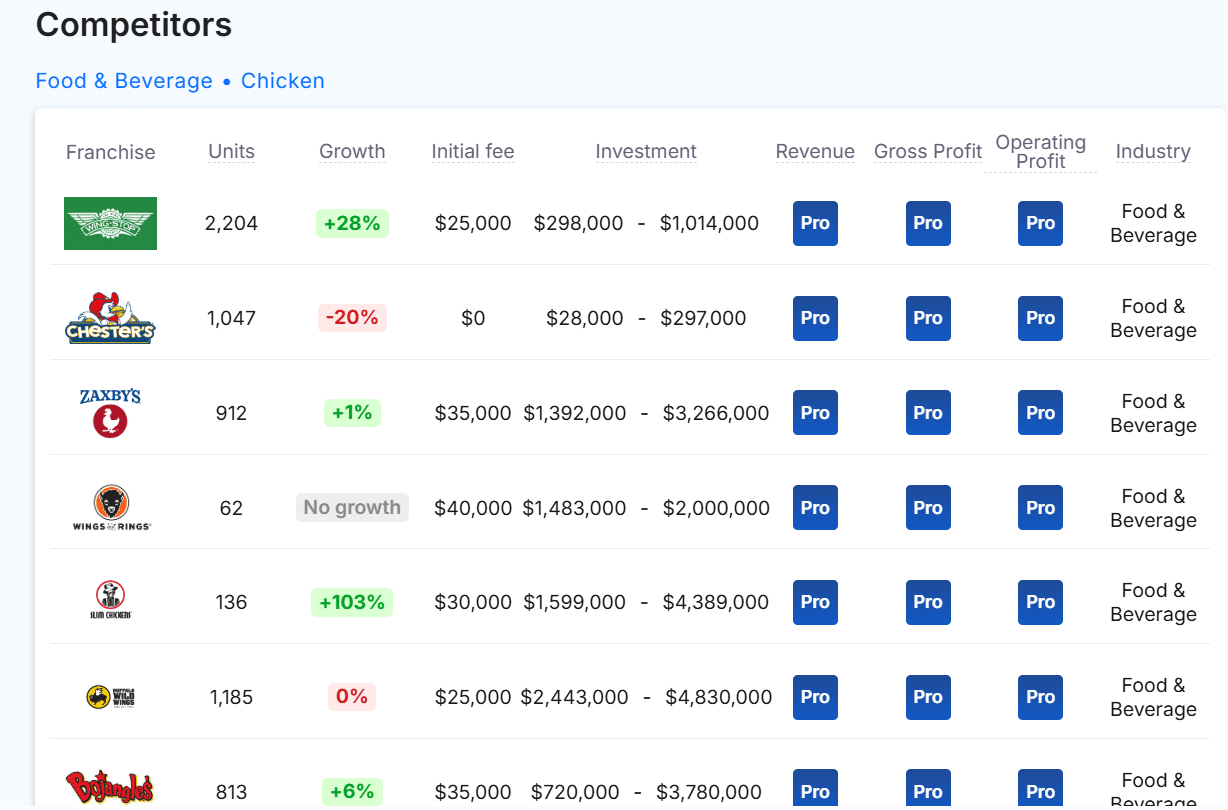The image size is (1228, 810).
Task: Click the Competitors heading
Action: (134, 25)
